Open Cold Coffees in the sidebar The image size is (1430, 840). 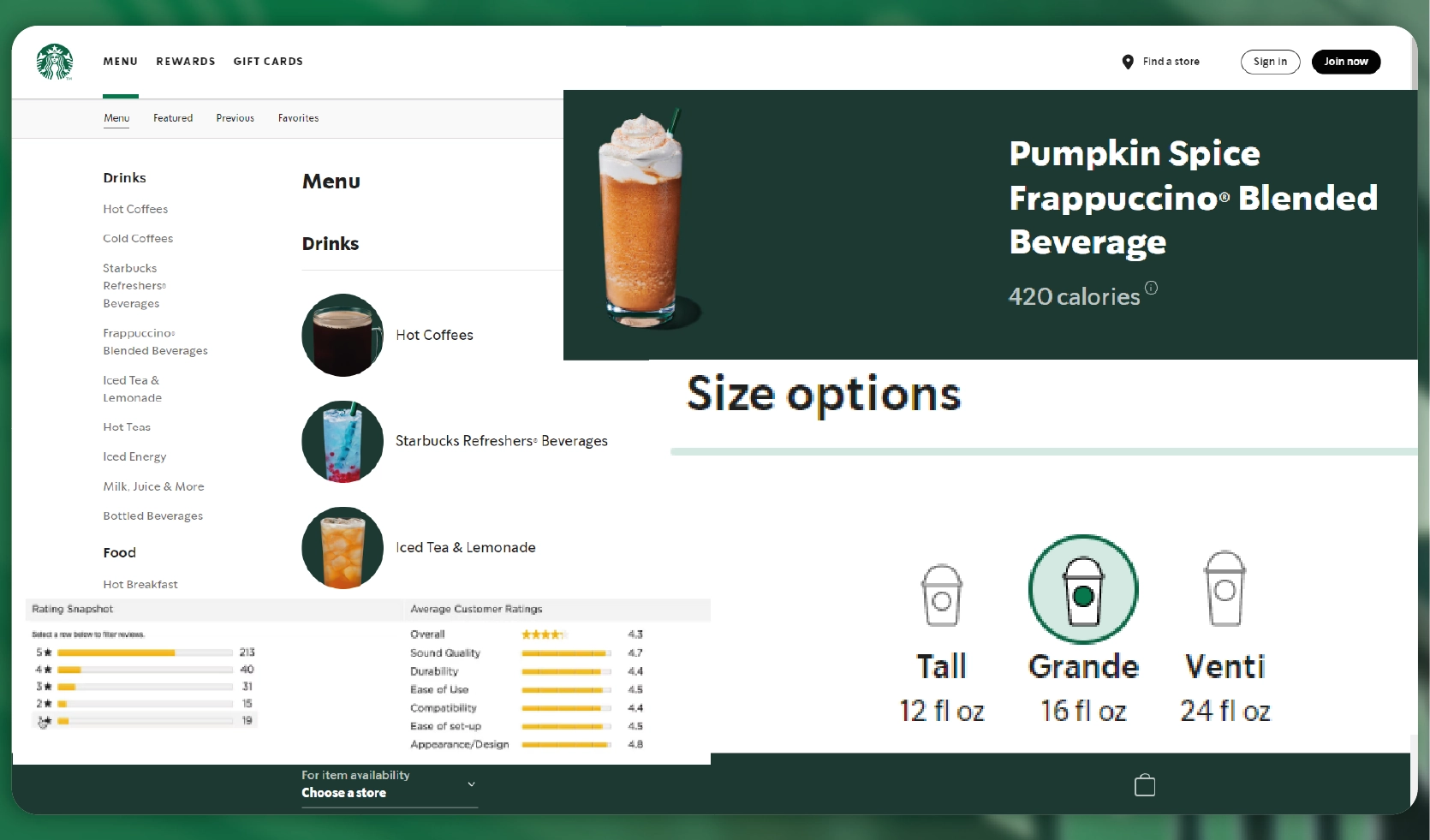(x=138, y=238)
